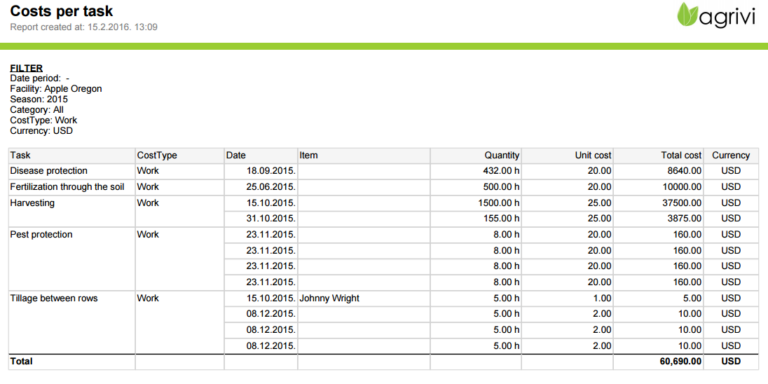Click the Facility: Apple Oregon filter line
This screenshot has width=768, height=384.
(56, 89)
